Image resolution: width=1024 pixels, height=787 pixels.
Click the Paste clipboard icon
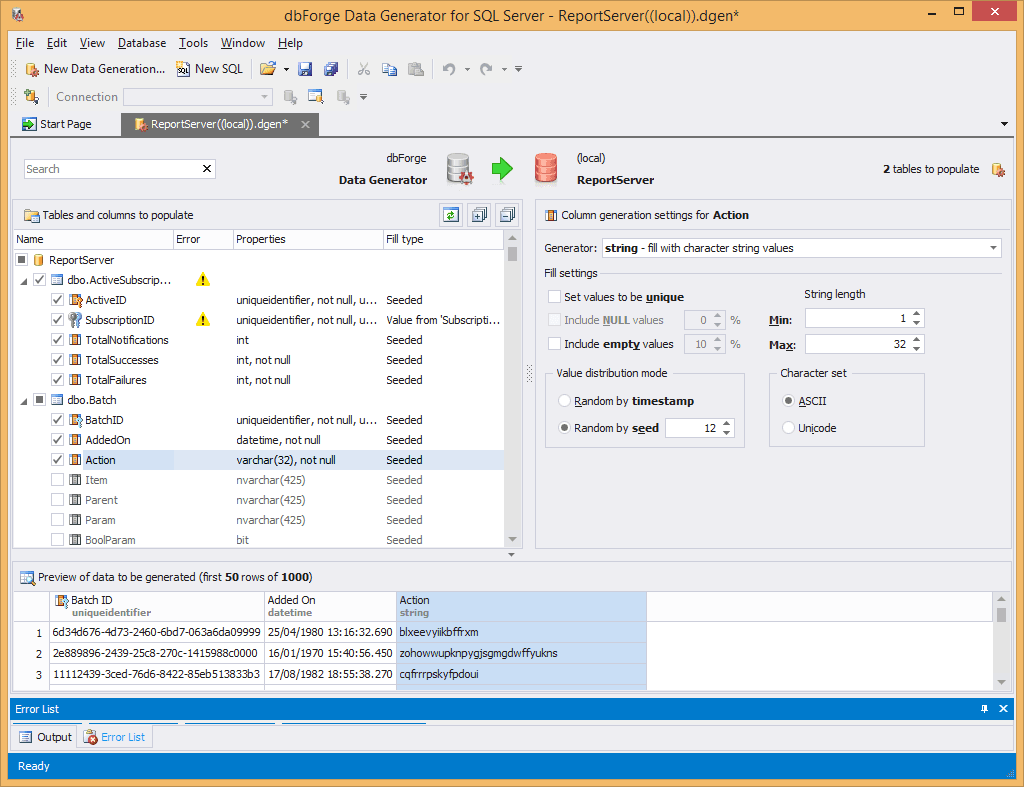click(416, 69)
